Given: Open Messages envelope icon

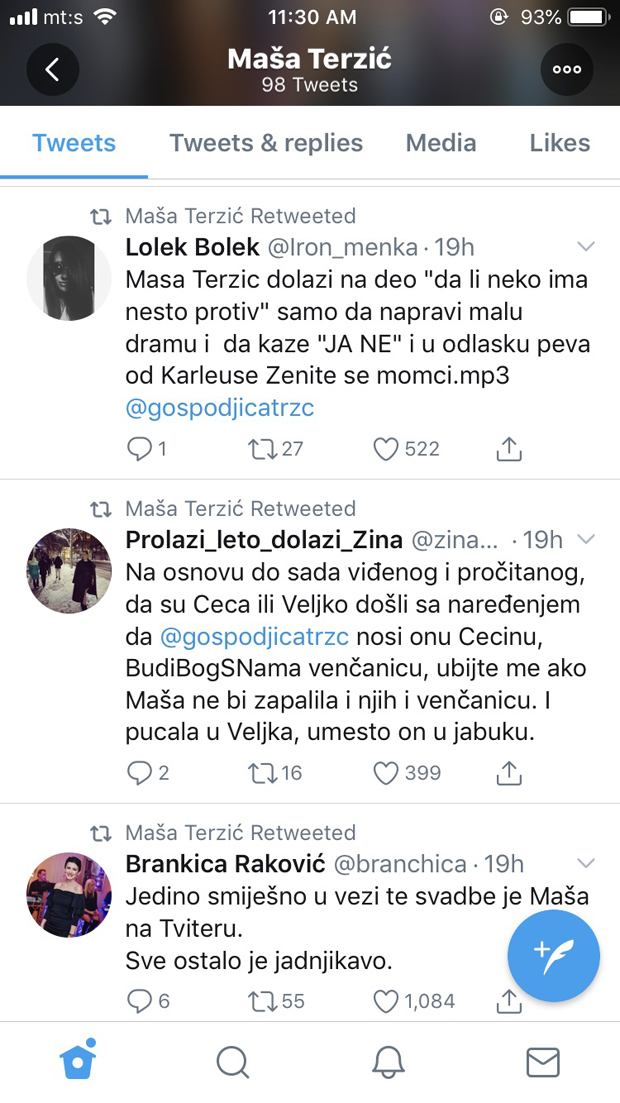Looking at the screenshot, I should click(542, 1061).
